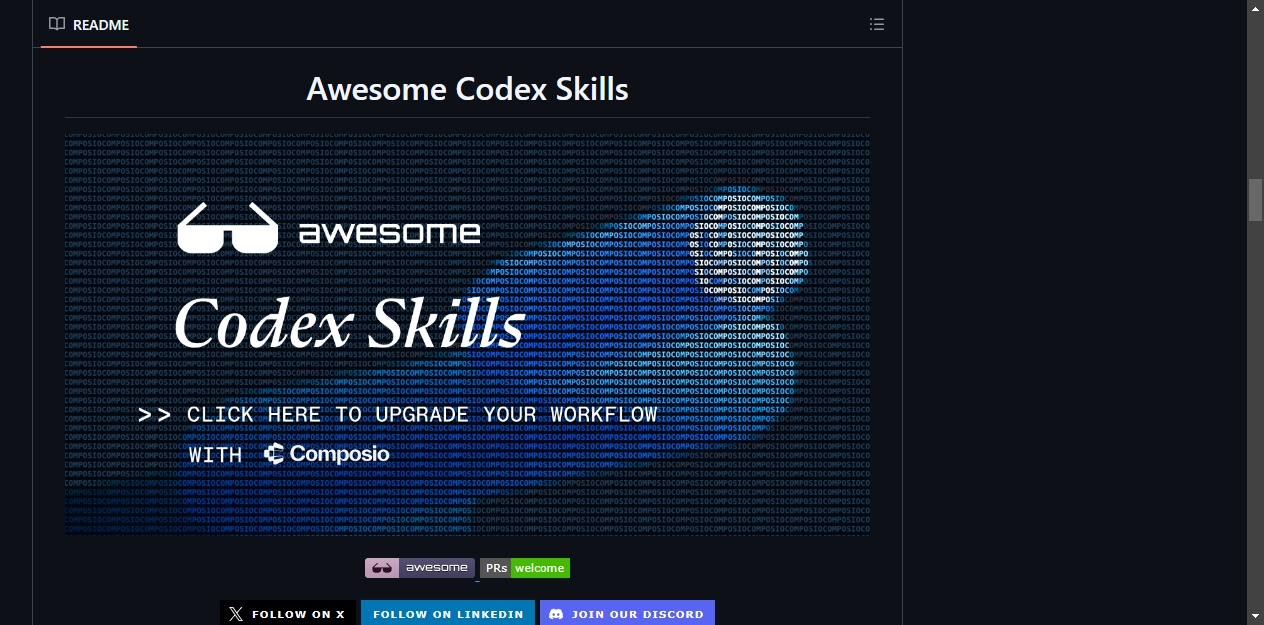Click the vertical scrollbar thumb
Viewport: 1264px width, 625px height.
1255,200
